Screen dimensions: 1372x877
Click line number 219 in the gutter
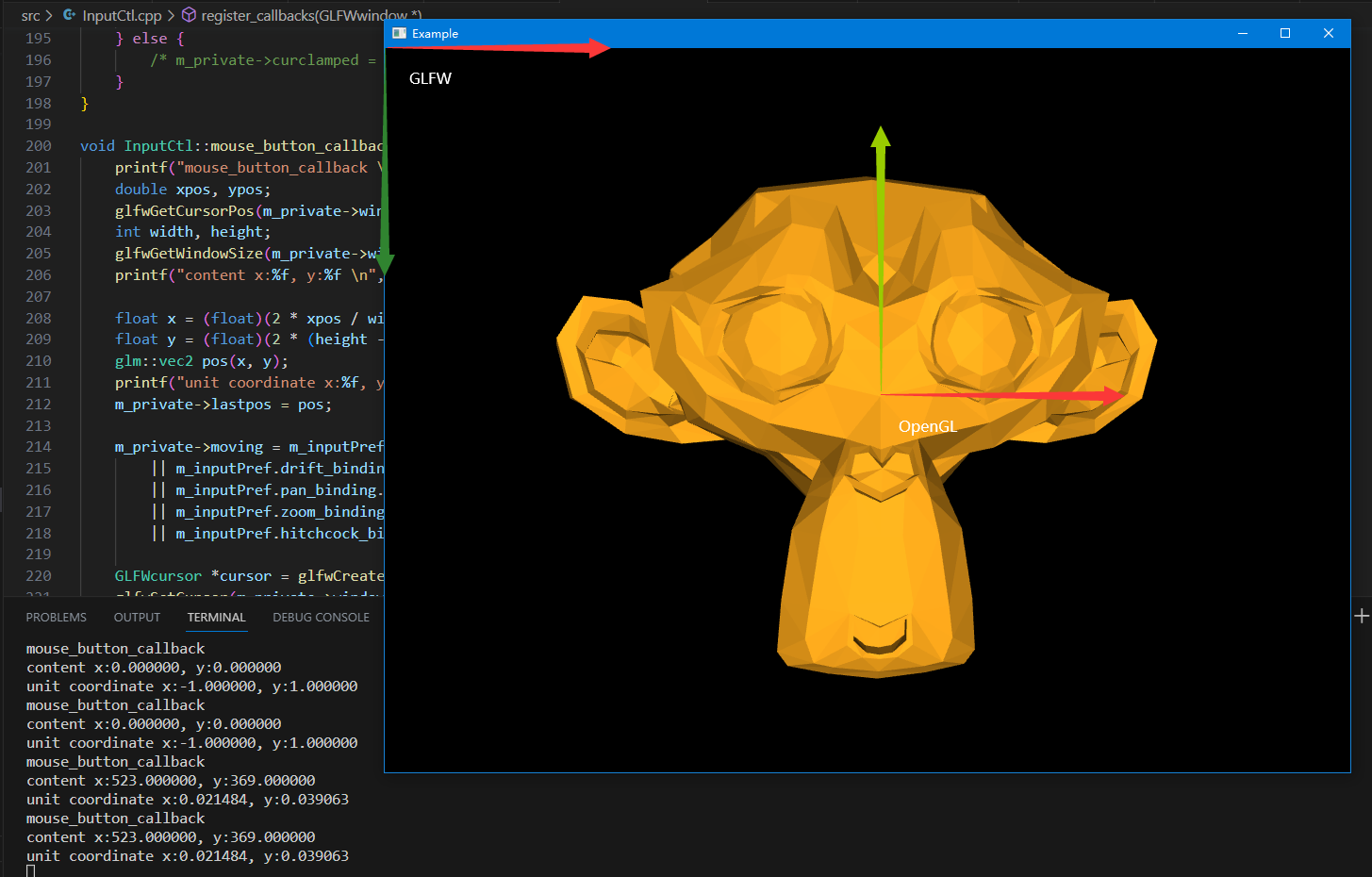click(x=39, y=554)
